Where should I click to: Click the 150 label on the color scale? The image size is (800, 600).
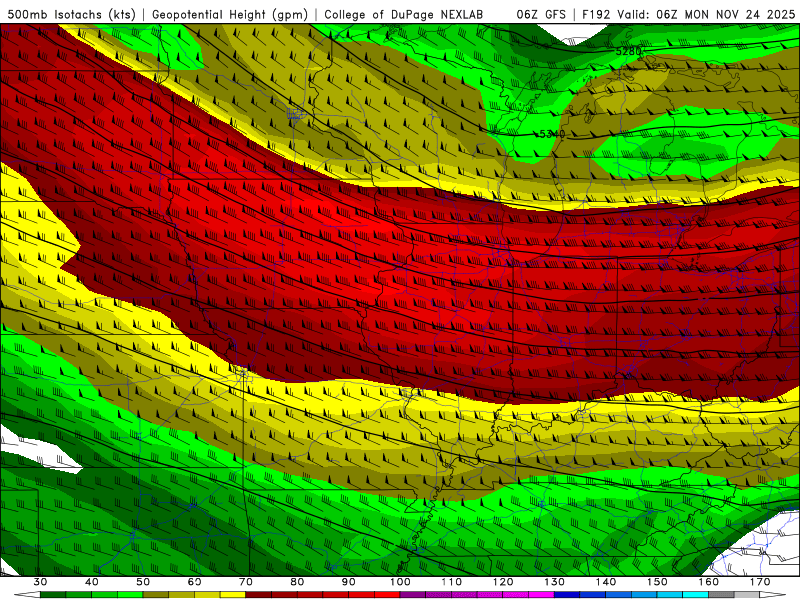tap(657, 582)
